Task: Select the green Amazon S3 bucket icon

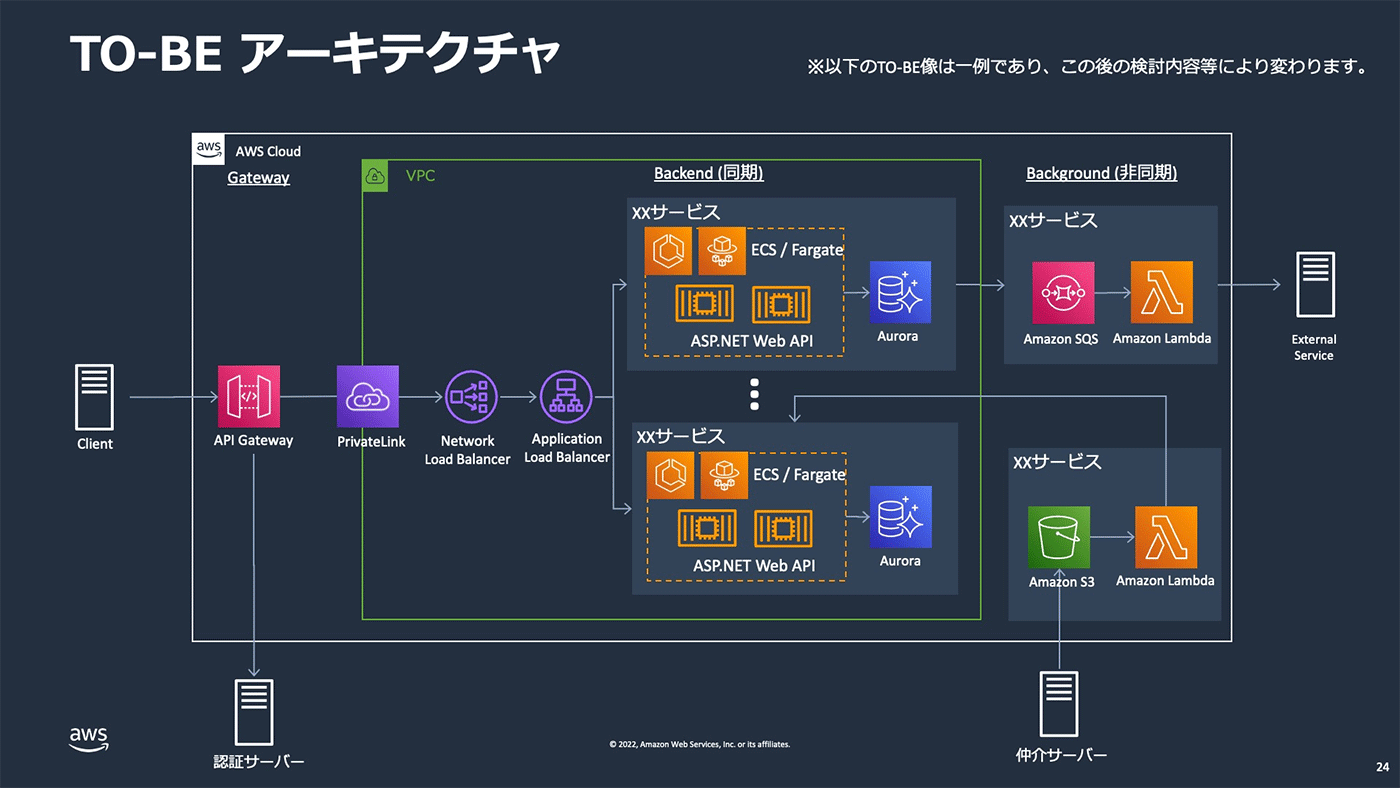Action: 1059,537
